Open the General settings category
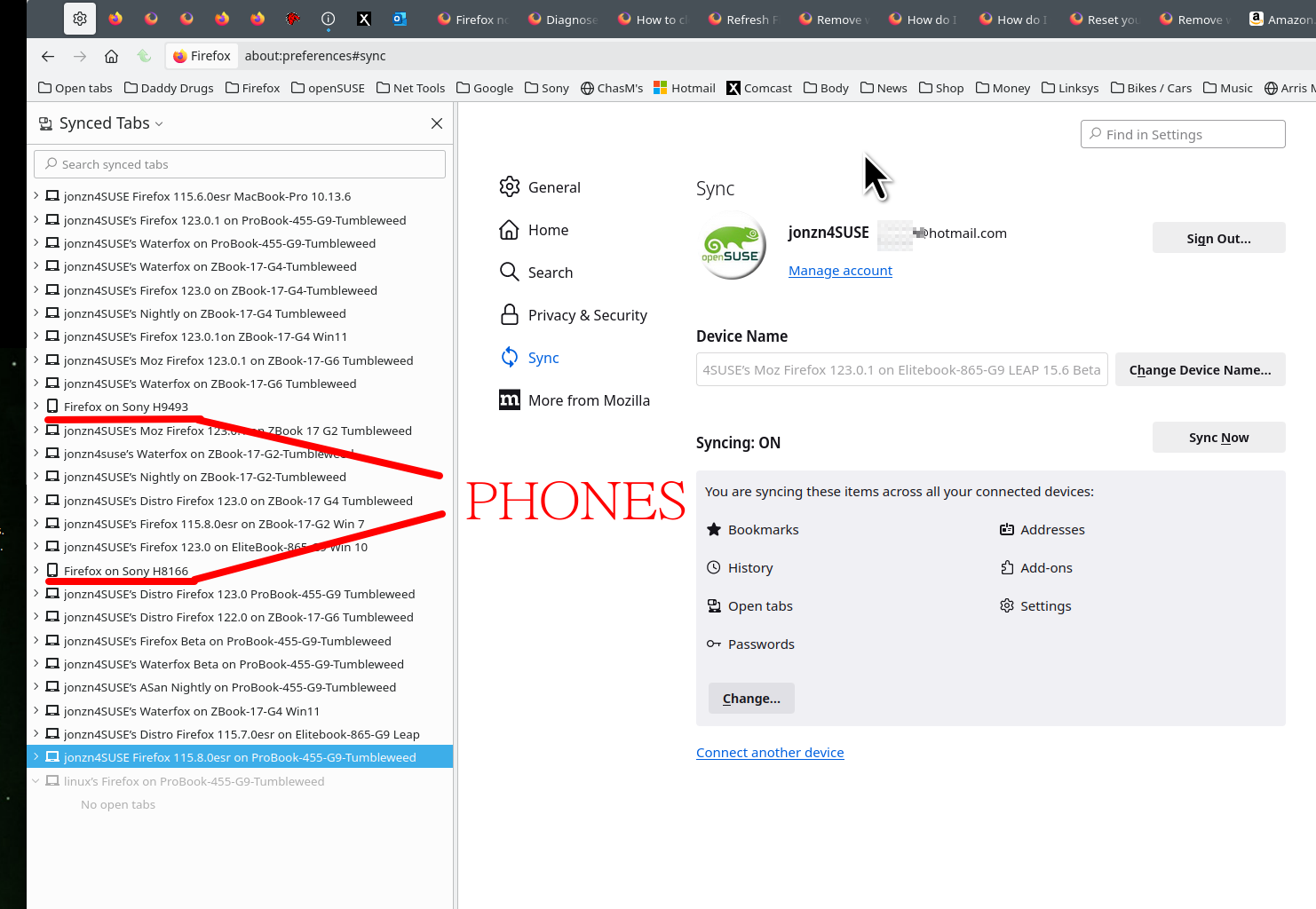 pos(540,187)
